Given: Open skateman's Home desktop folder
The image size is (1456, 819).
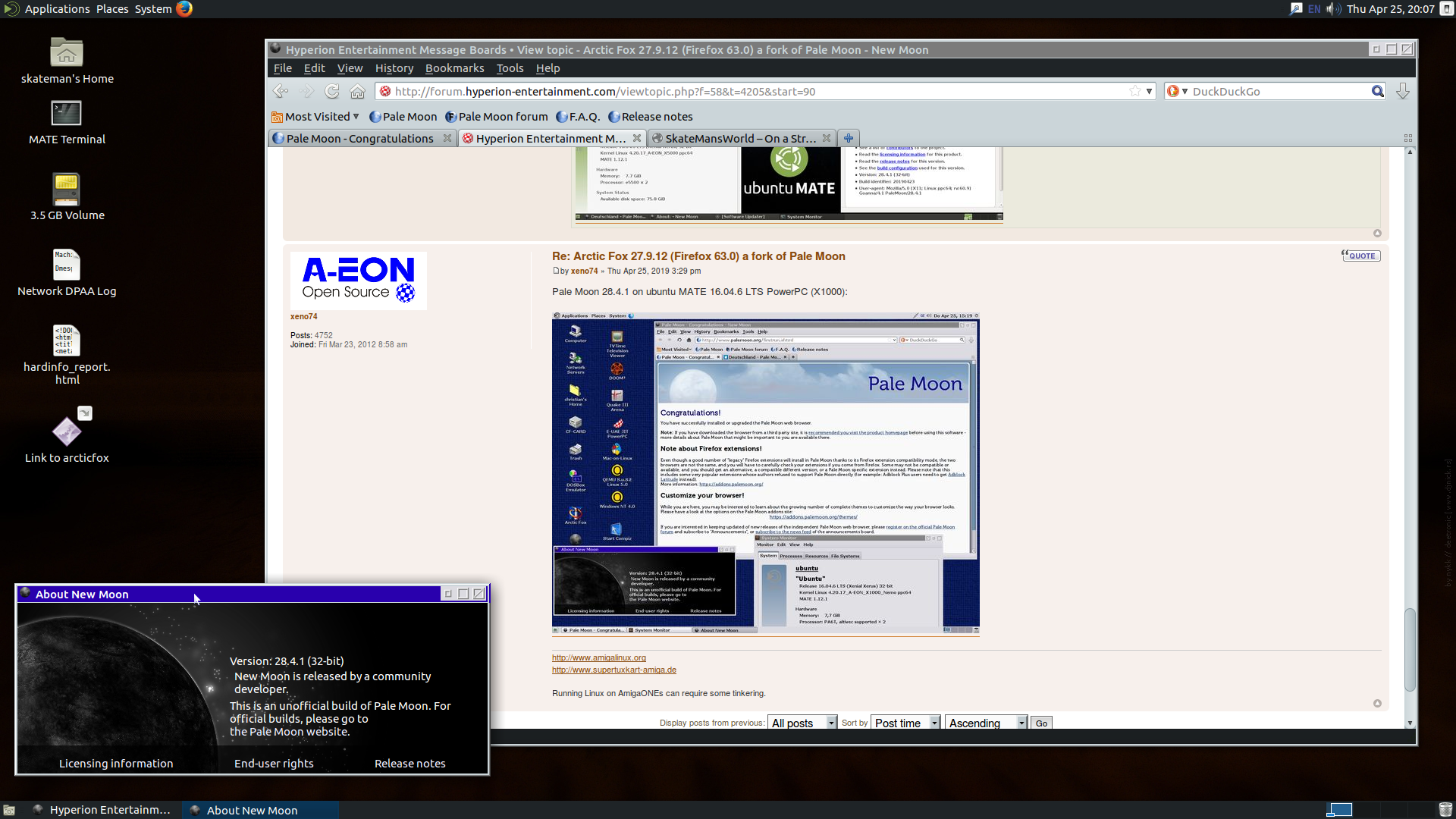Looking at the screenshot, I should 67,61.
